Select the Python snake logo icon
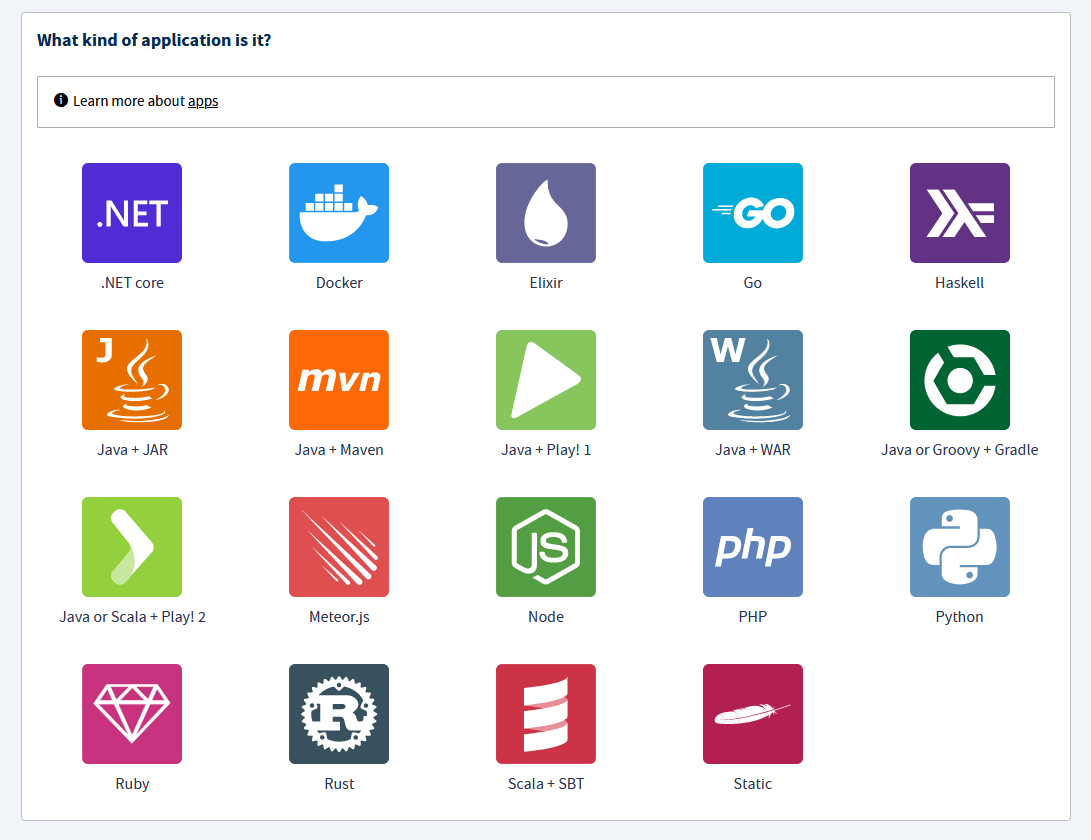 (x=960, y=547)
